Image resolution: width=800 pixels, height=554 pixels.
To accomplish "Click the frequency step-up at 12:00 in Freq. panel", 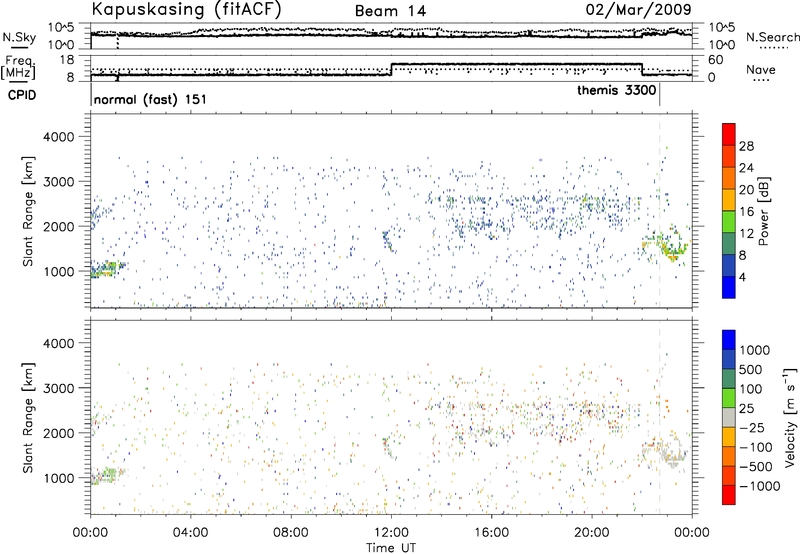I will pyautogui.click(x=391, y=70).
